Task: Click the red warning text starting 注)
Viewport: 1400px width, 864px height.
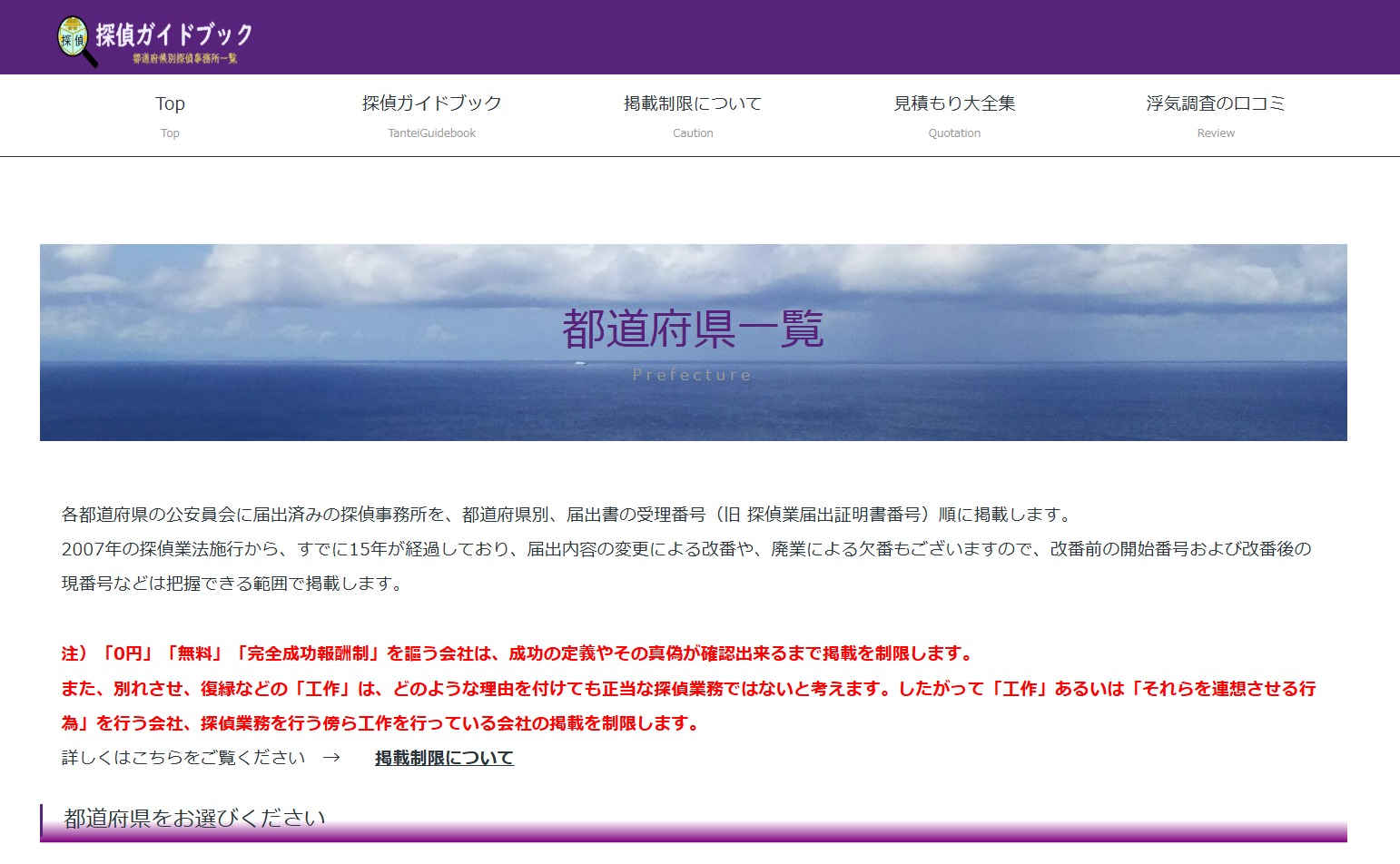Action: pos(518,653)
